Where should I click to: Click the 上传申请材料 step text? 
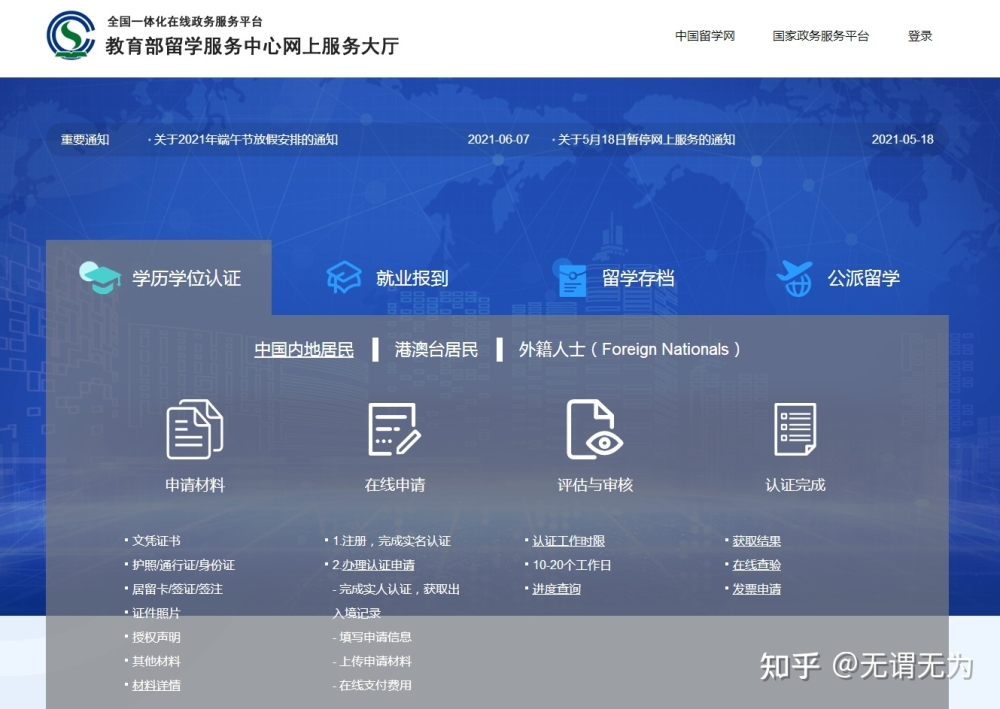pos(375,661)
